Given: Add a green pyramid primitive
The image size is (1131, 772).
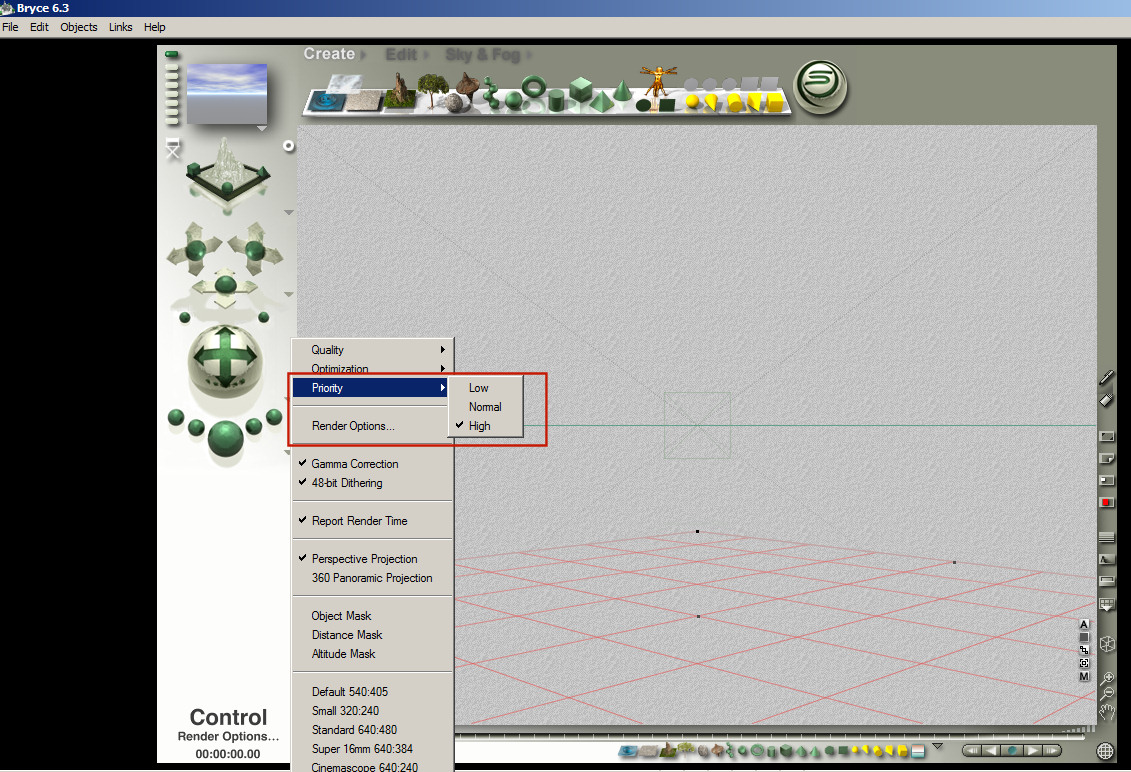Looking at the screenshot, I should (600, 101).
